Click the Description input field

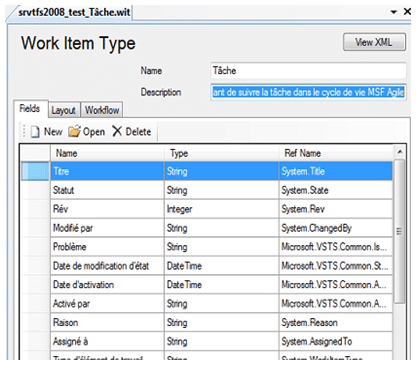(308, 92)
